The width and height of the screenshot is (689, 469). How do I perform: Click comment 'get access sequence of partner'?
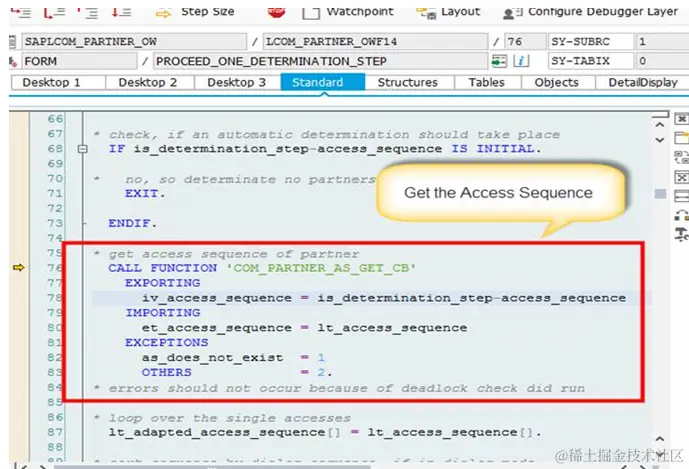point(234,254)
